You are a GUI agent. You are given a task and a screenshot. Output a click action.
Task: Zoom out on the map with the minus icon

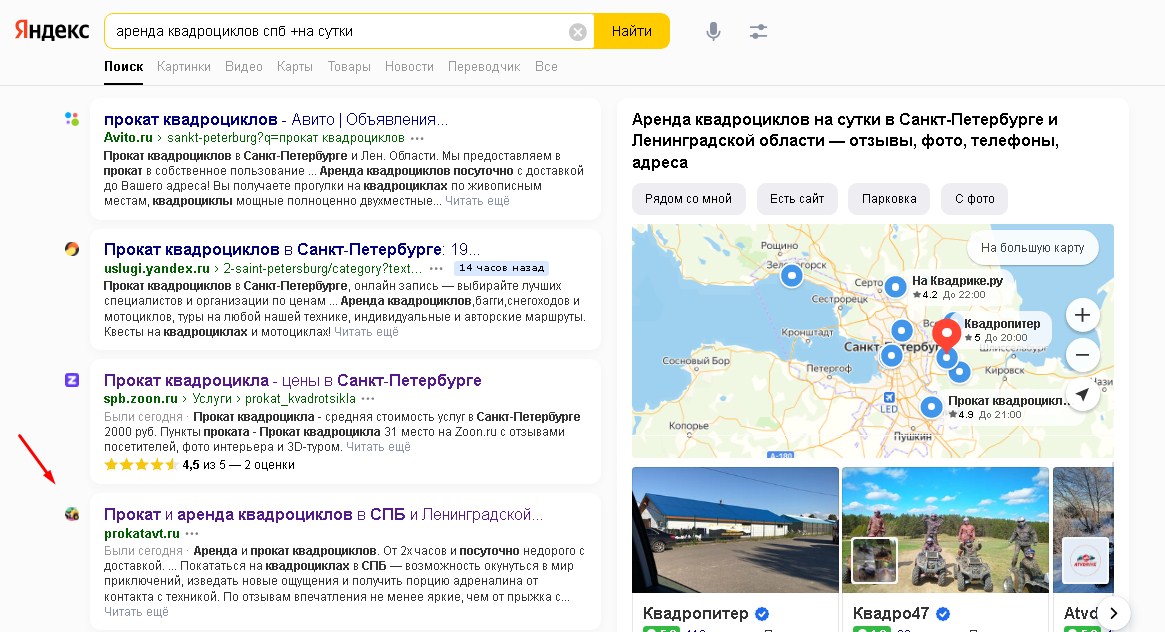pyautogui.click(x=1082, y=354)
